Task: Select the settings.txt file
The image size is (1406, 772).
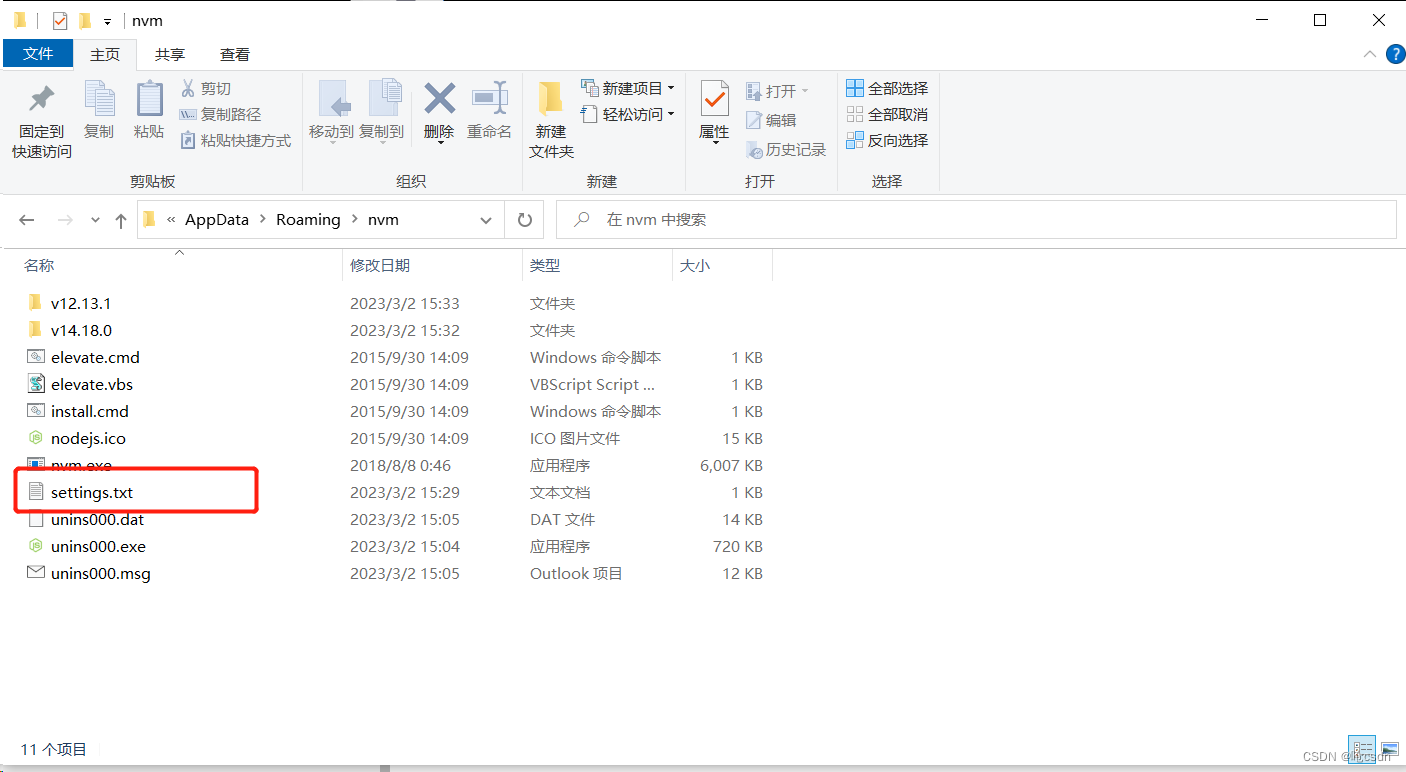Action: pos(92,492)
